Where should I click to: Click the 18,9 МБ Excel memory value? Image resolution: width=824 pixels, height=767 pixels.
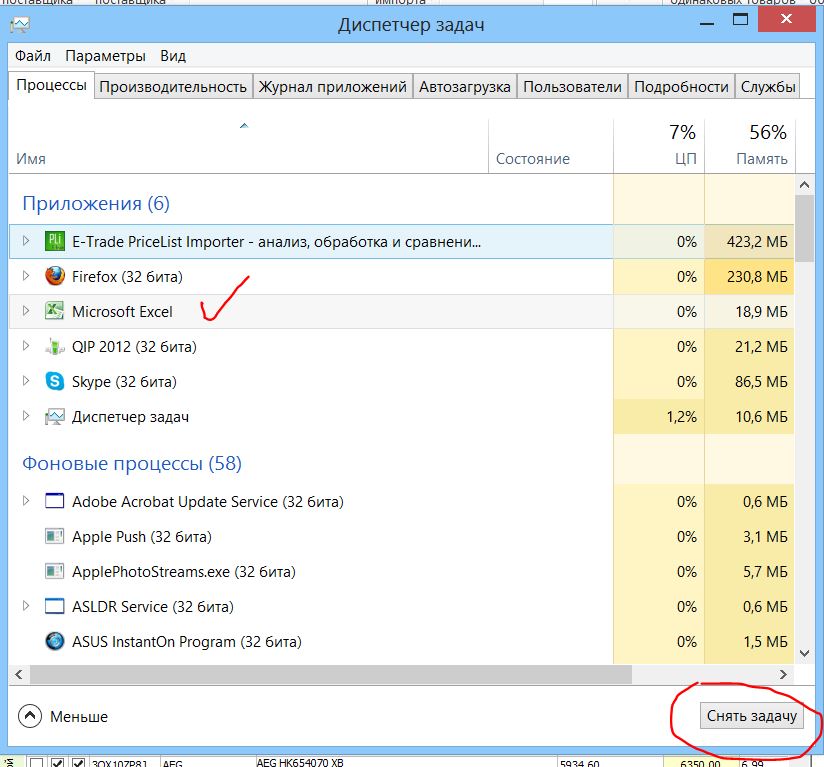point(761,312)
